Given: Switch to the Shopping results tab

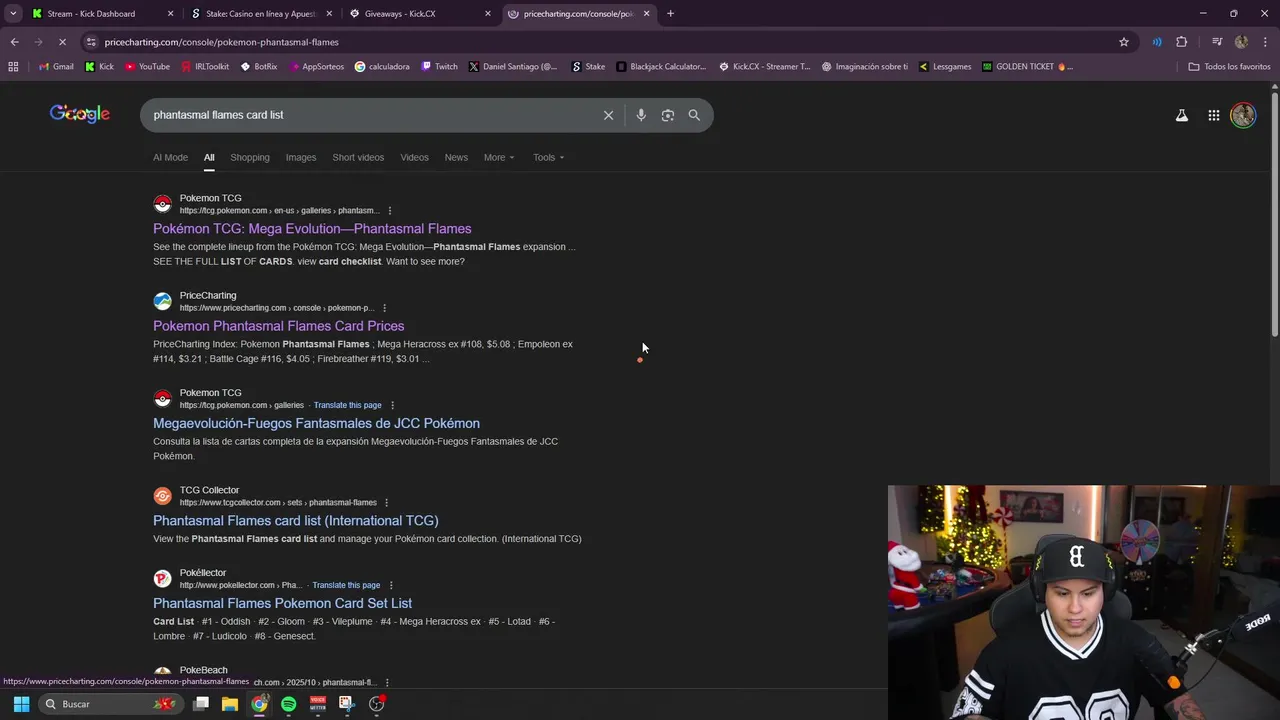Looking at the screenshot, I should tap(250, 157).
